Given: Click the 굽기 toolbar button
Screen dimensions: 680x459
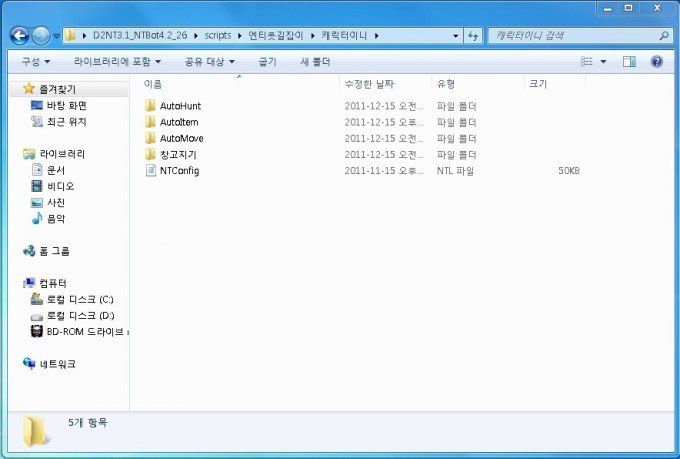Looking at the screenshot, I should (267, 61).
